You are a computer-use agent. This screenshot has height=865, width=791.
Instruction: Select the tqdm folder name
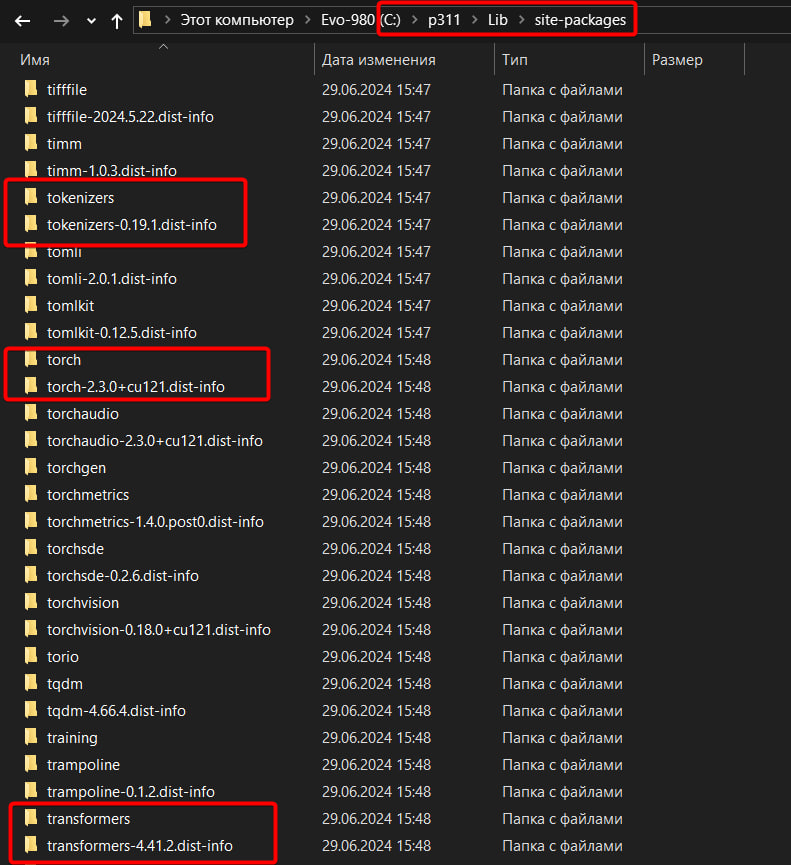click(x=65, y=684)
